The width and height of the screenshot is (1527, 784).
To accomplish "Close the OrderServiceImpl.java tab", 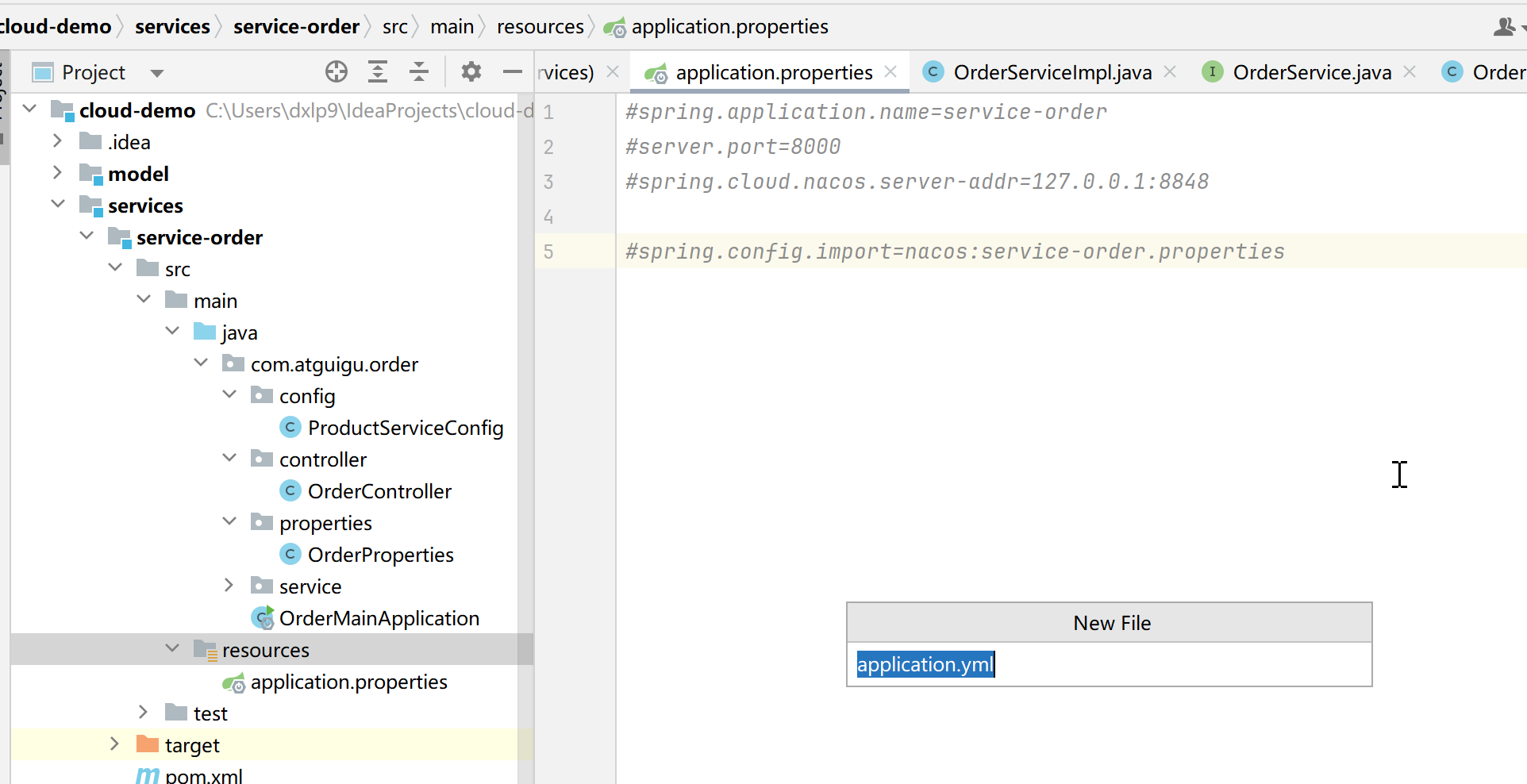I will (x=1170, y=71).
